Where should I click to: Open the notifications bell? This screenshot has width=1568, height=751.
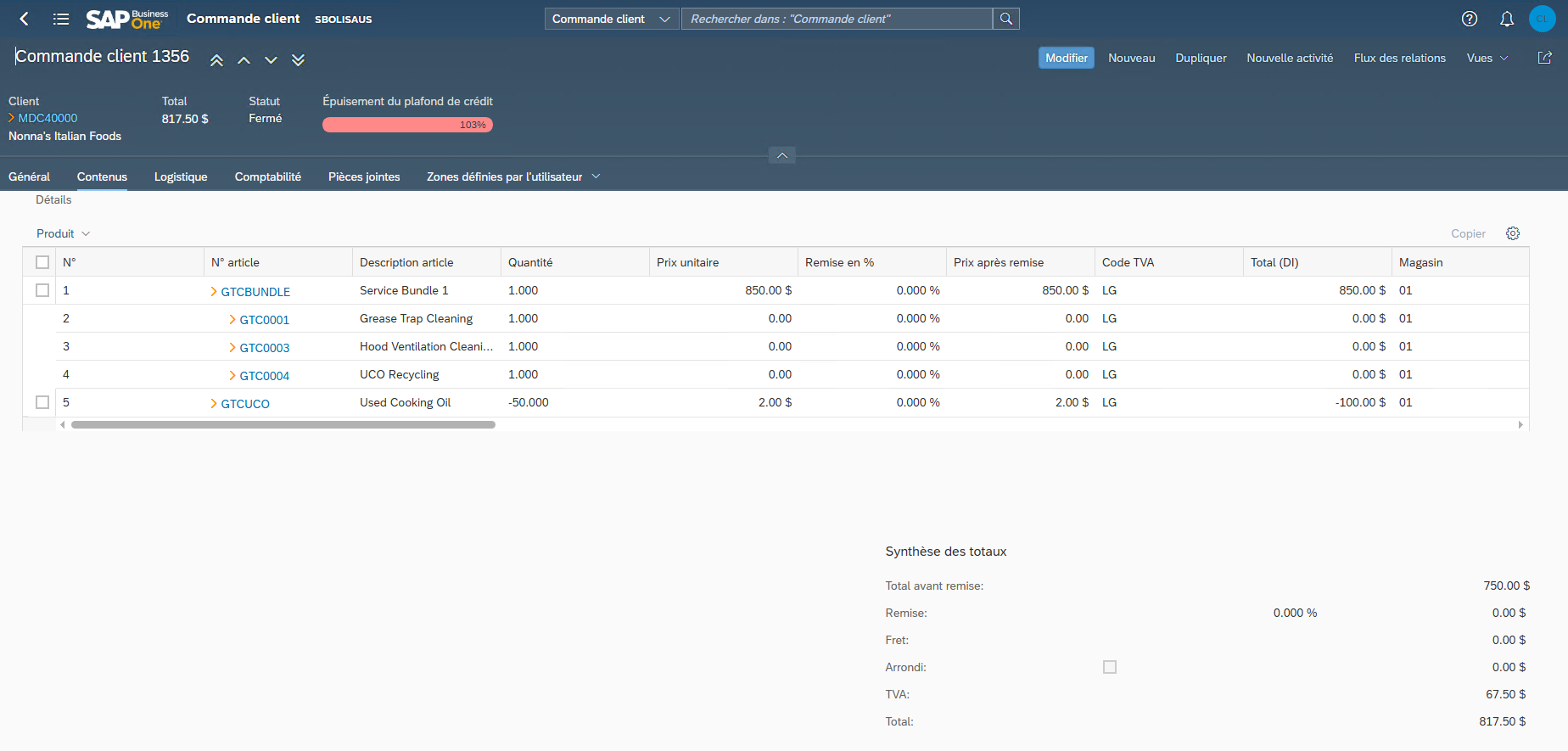point(1507,19)
